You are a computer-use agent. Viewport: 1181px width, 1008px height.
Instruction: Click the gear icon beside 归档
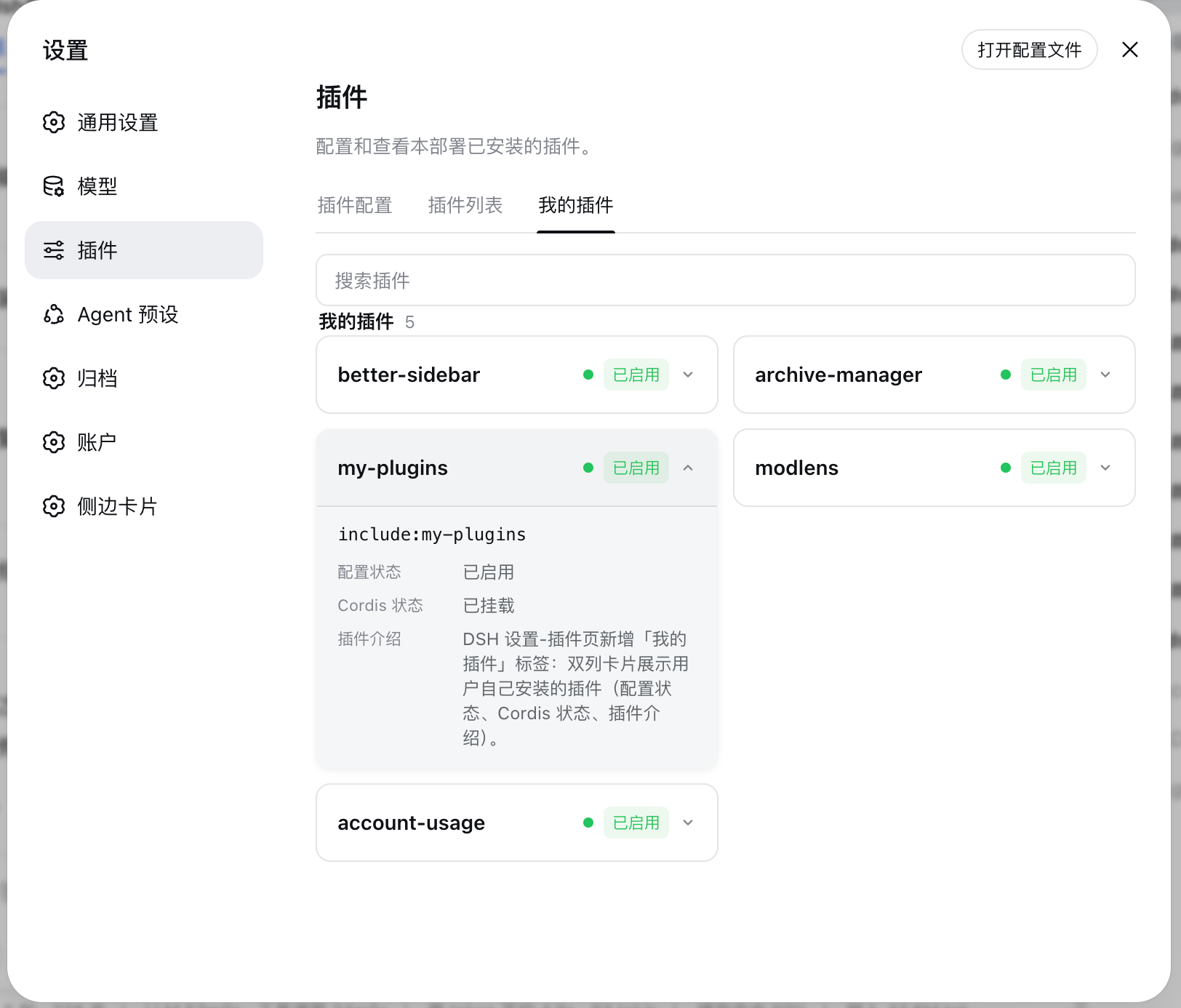(x=54, y=378)
